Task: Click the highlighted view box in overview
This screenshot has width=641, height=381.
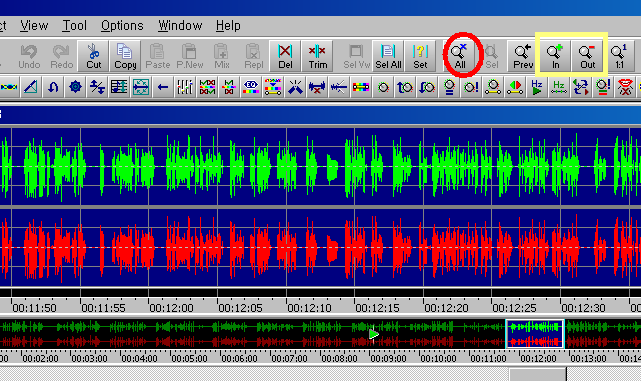Action: (535, 334)
